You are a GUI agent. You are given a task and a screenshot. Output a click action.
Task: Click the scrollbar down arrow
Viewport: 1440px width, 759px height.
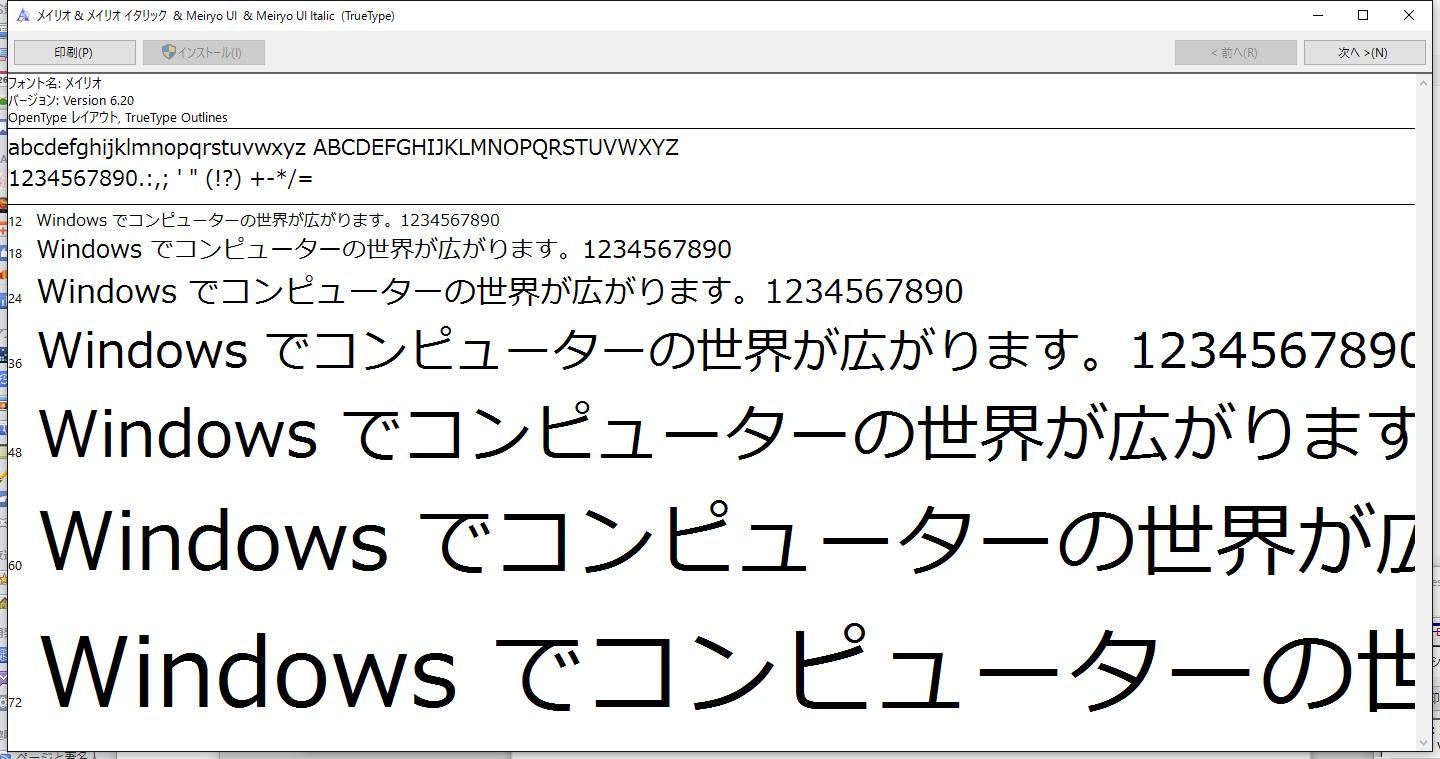[x=1424, y=742]
